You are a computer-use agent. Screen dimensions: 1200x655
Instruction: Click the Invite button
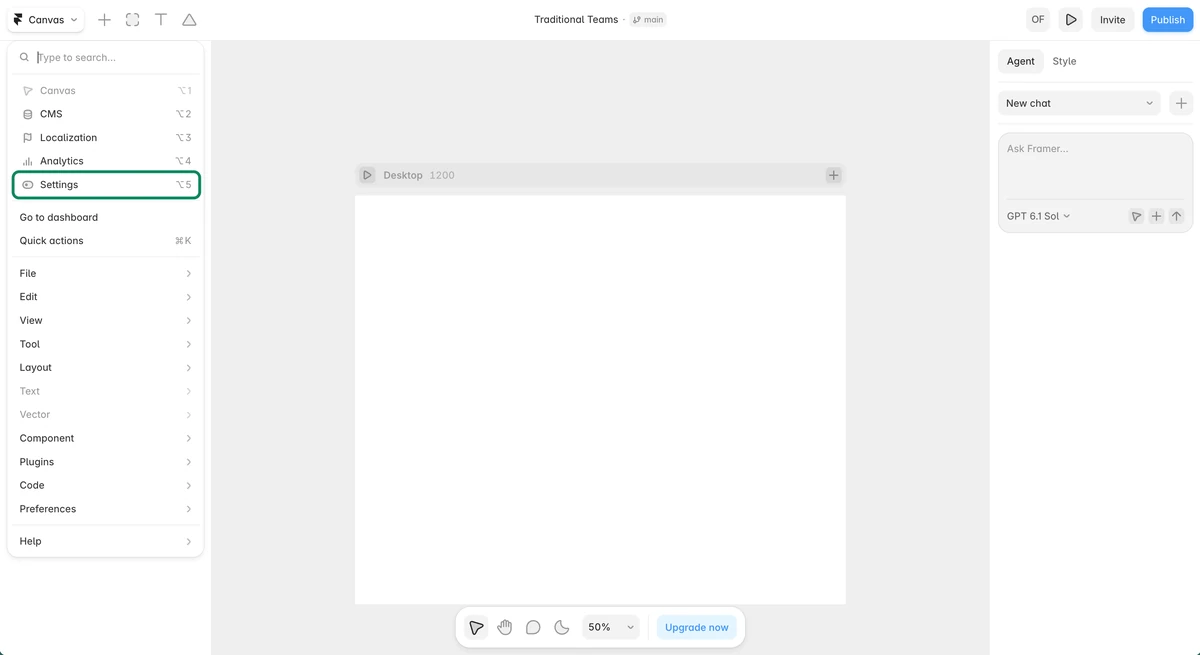coord(1113,20)
